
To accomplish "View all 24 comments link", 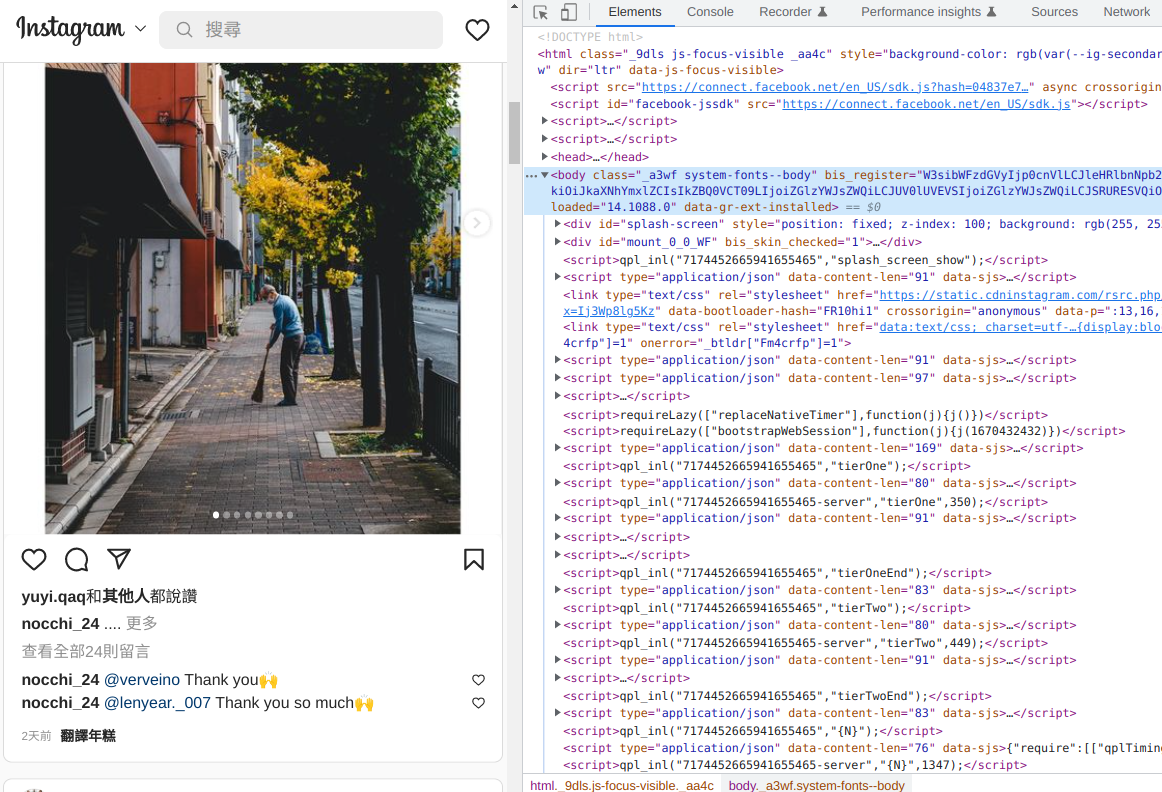I will 86,651.
